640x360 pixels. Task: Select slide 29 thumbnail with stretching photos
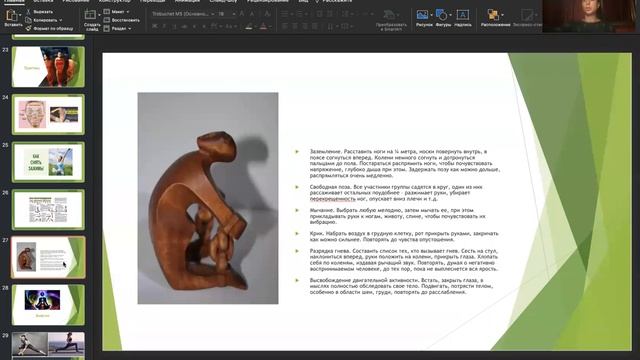coord(48,345)
